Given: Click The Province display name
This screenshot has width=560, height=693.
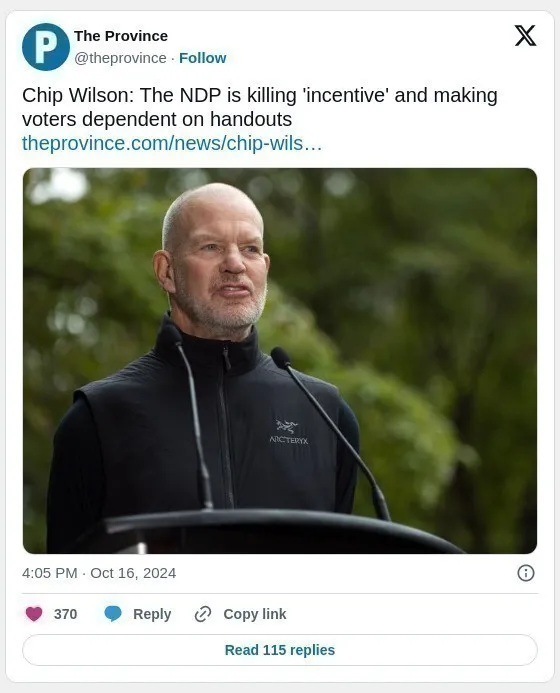Looking at the screenshot, I should click(x=121, y=36).
